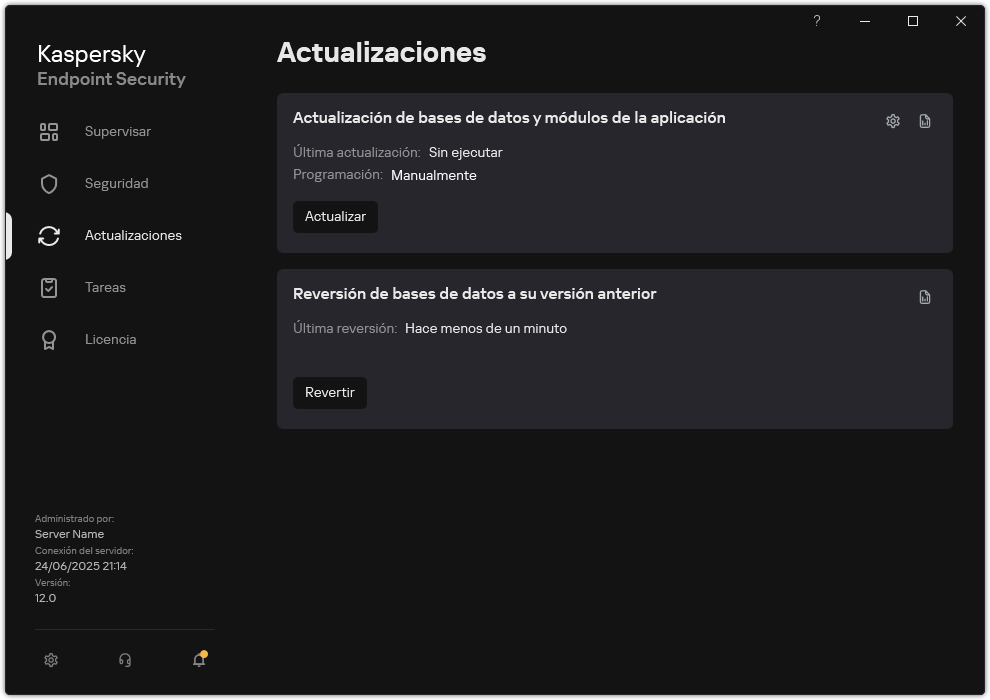Viewport: 990px width, 700px height.
Task: Switch to the Supervisar section
Action: [117, 131]
